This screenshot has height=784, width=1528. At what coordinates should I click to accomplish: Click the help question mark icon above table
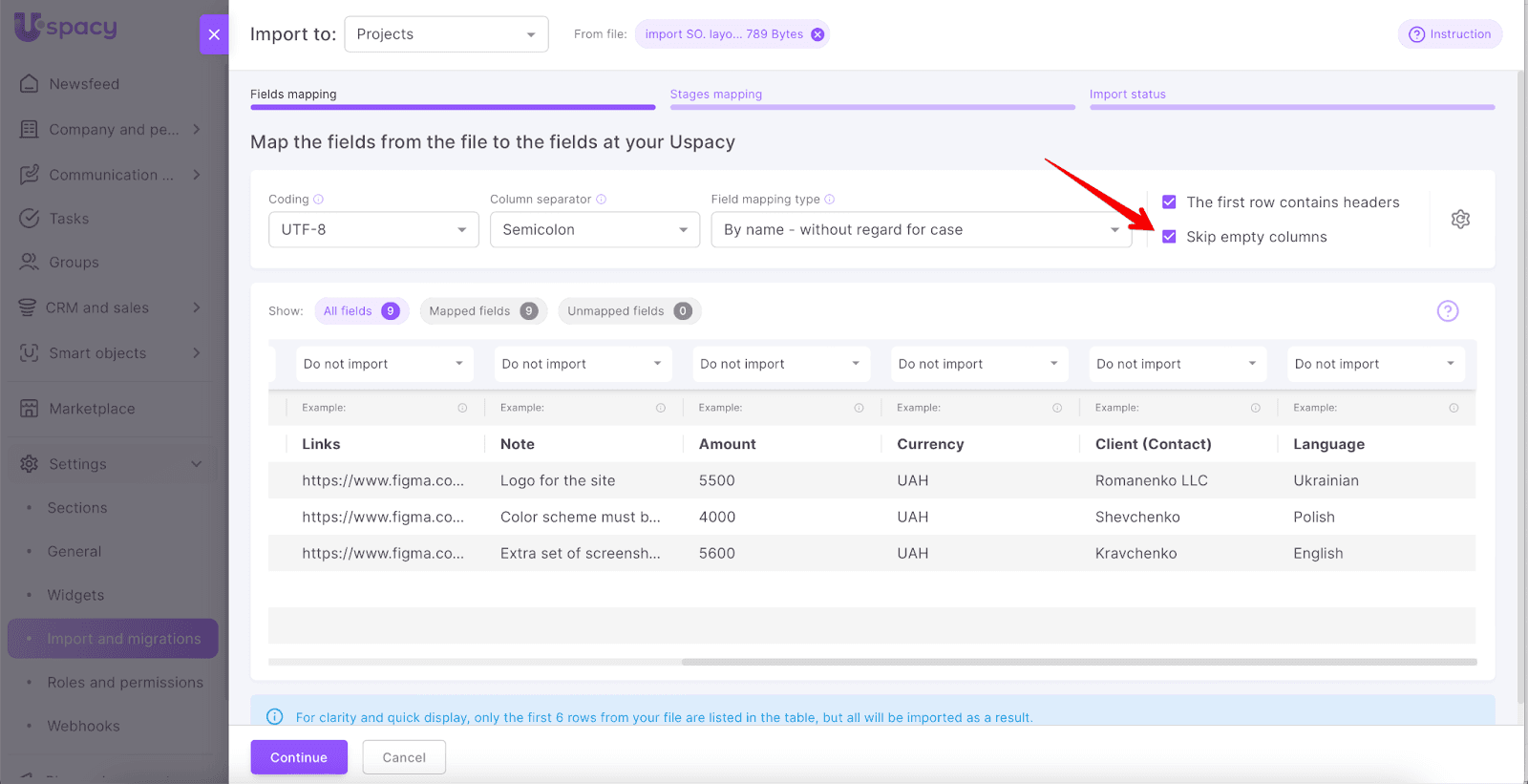pyautogui.click(x=1447, y=311)
